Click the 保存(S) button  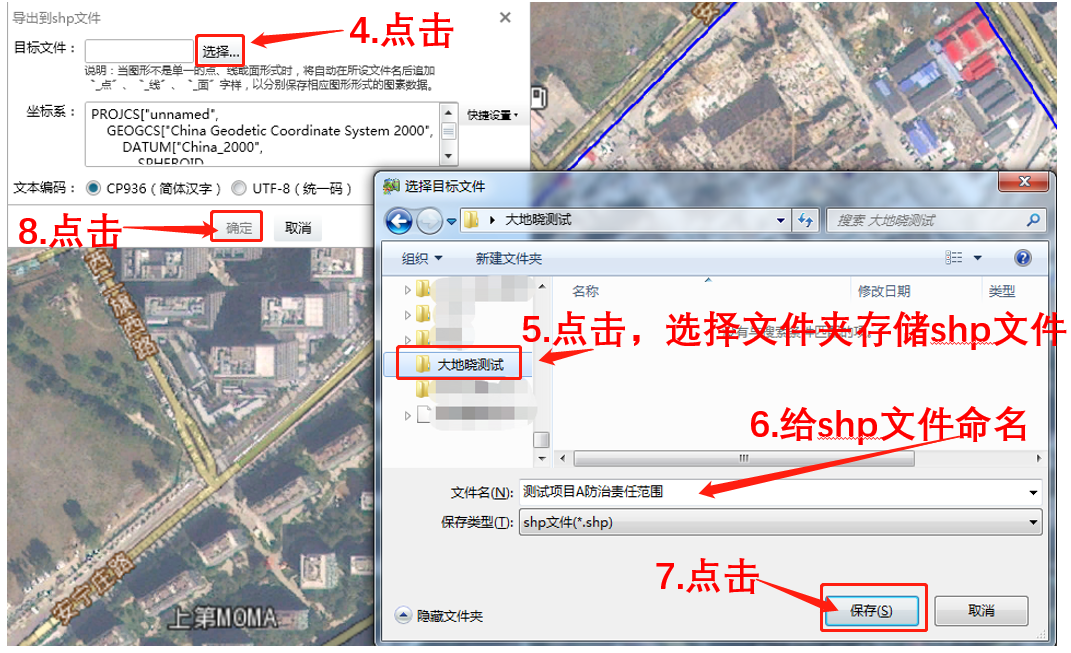tap(872, 611)
